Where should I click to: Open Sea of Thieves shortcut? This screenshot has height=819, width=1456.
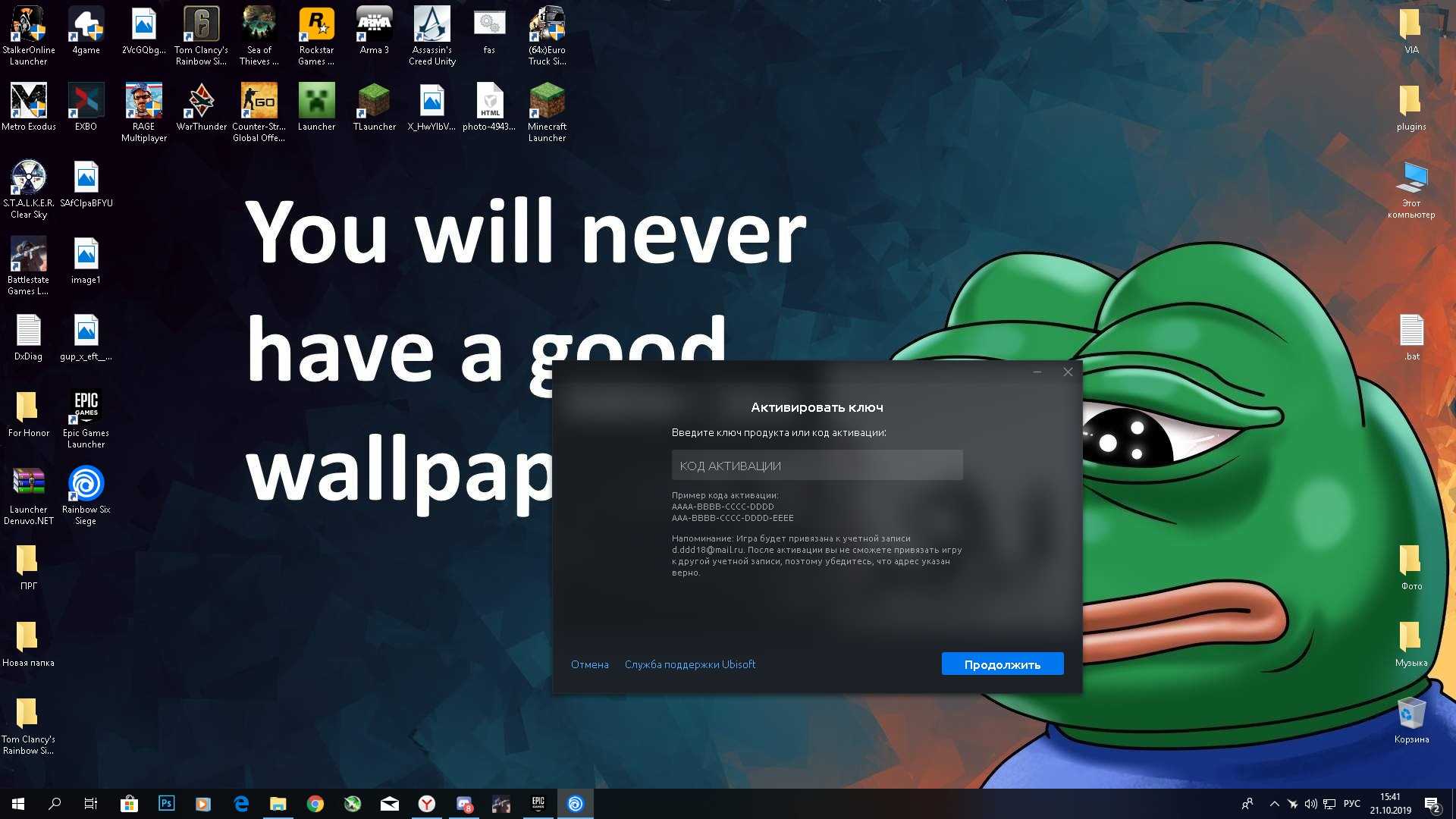(x=259, y=36)
